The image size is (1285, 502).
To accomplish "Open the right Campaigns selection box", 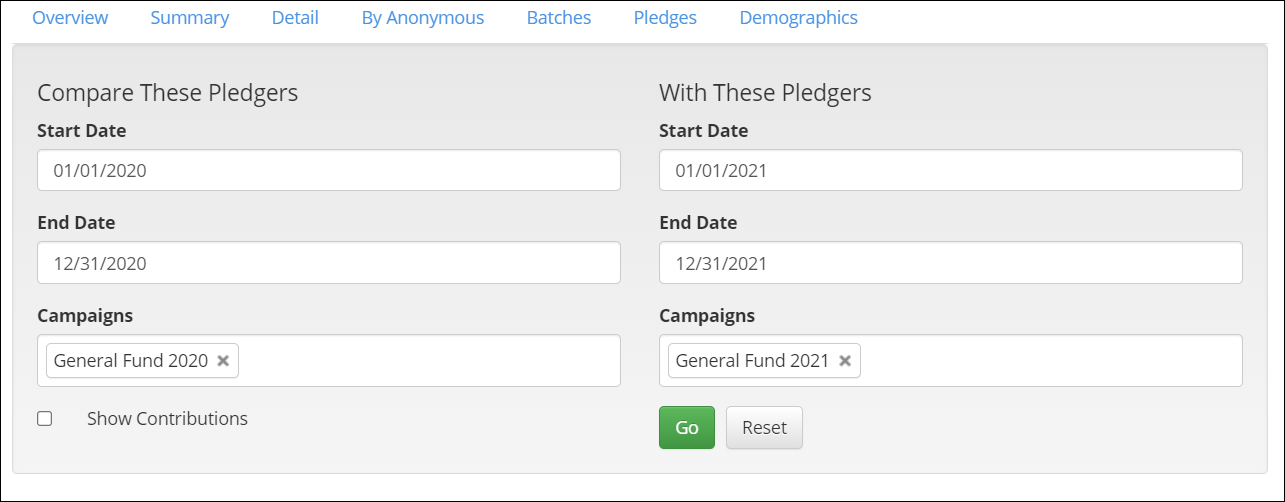I will tap(1050, 361).
